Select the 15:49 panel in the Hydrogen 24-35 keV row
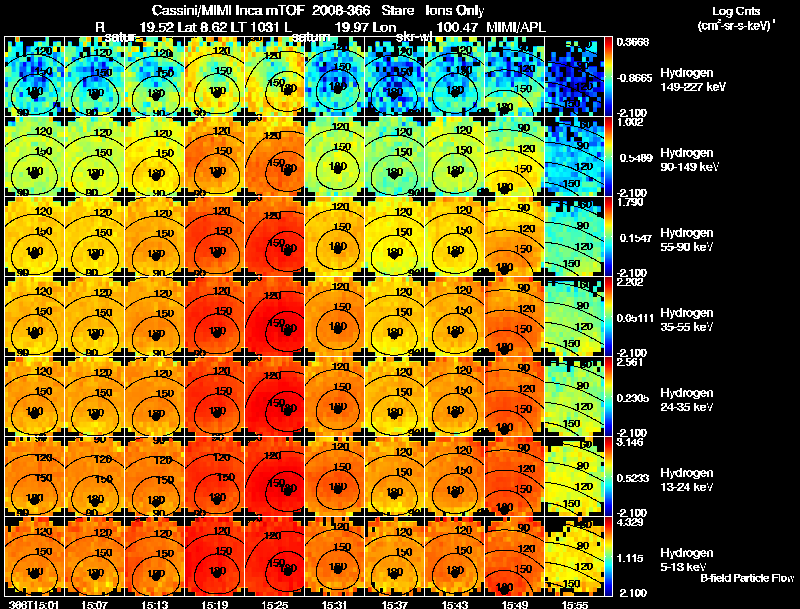Viewport: 800px width, 609px height. point(515,397)
